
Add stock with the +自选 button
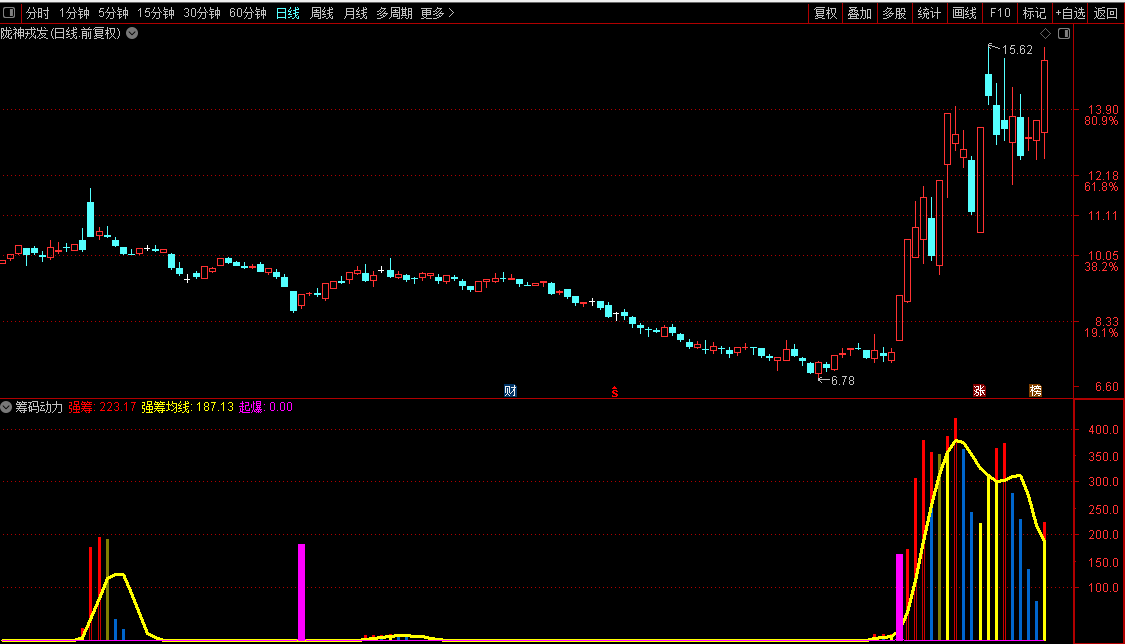[1070, 13]
